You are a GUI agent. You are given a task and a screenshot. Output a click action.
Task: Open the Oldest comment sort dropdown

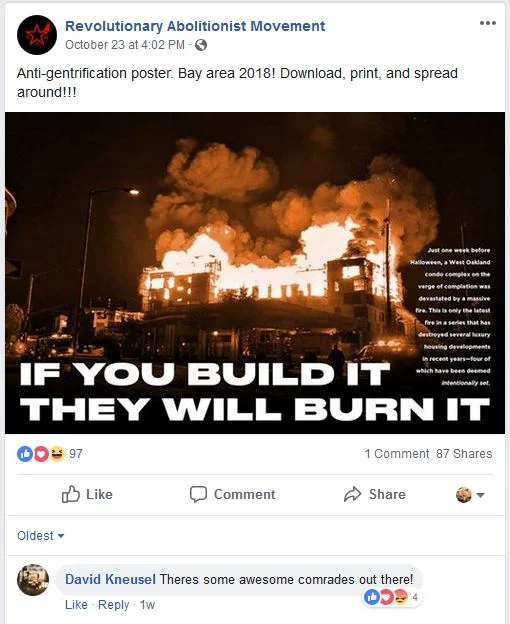pyautogui.click(x=41, y=536)
